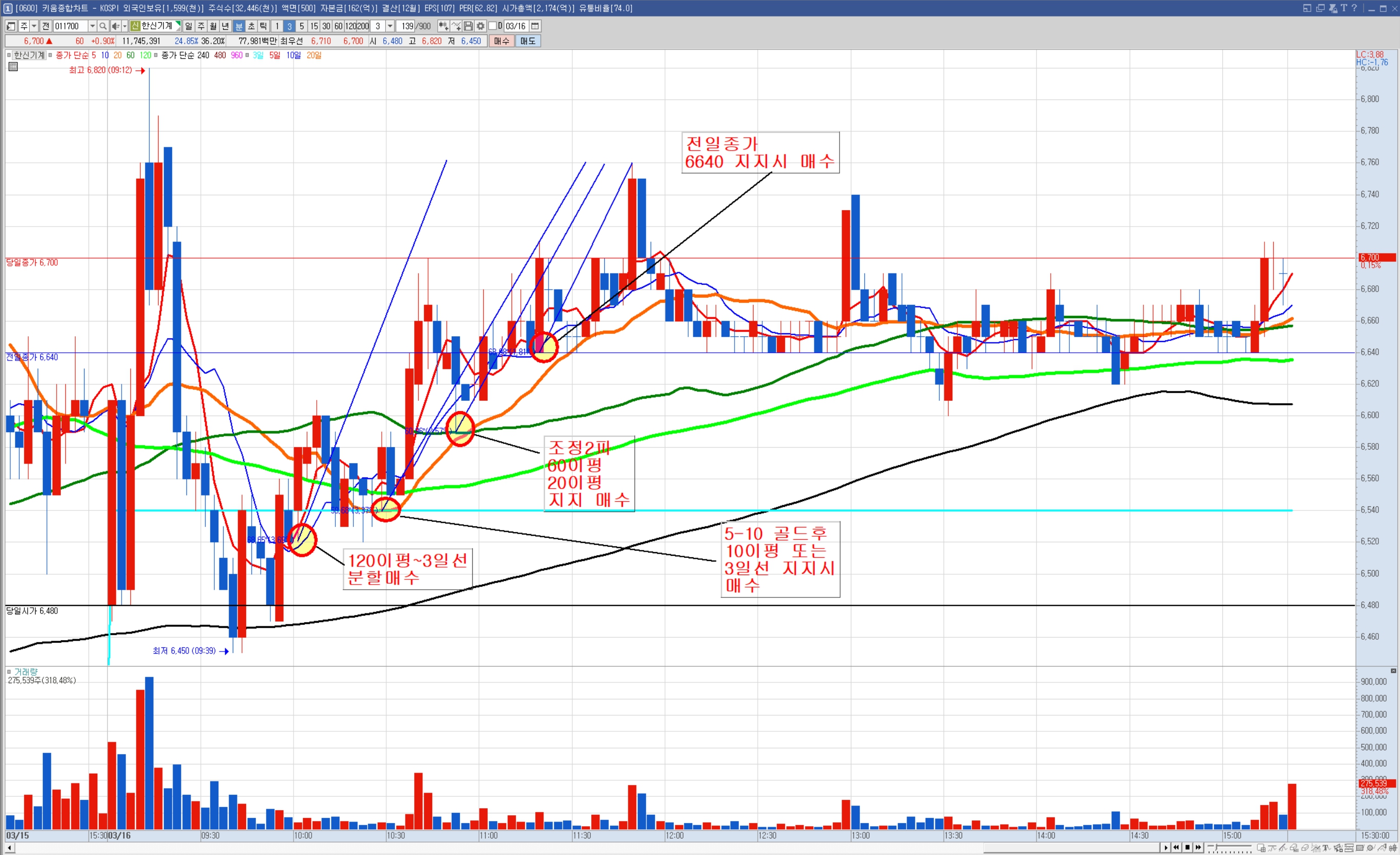Screen dimensions: 1400x855
Task: Open the minute interval 3 dropdown
Action: click(390, 26)
